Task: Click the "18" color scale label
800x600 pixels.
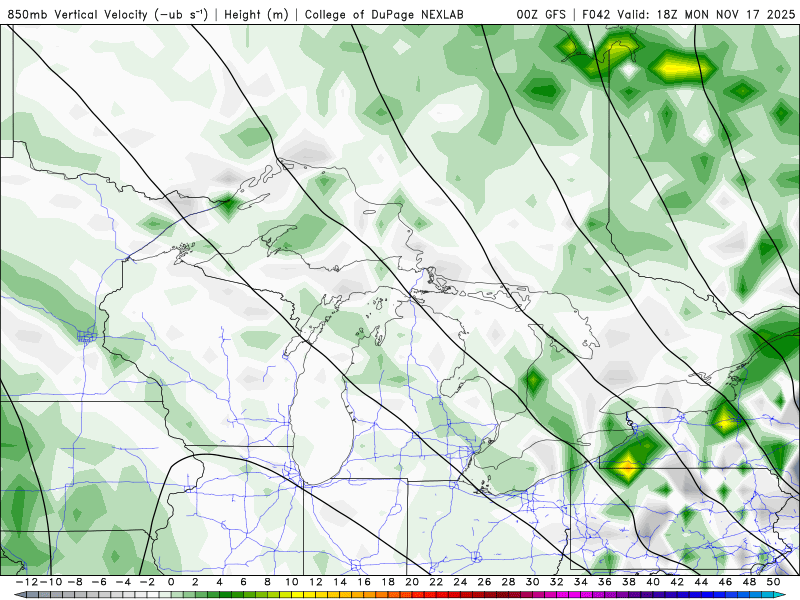Action: (x=388, y=582)
